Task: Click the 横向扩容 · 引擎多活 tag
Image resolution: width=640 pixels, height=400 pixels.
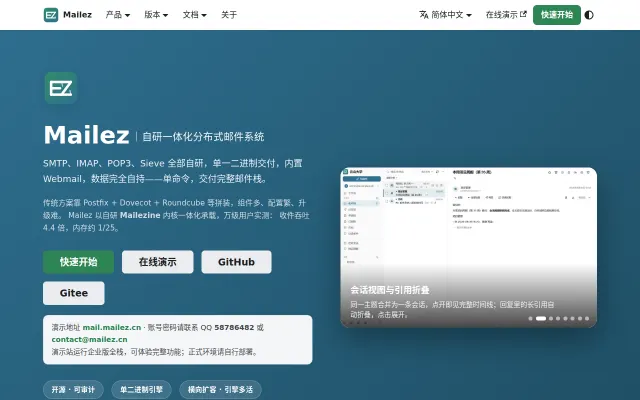Action: pos(220,390)
